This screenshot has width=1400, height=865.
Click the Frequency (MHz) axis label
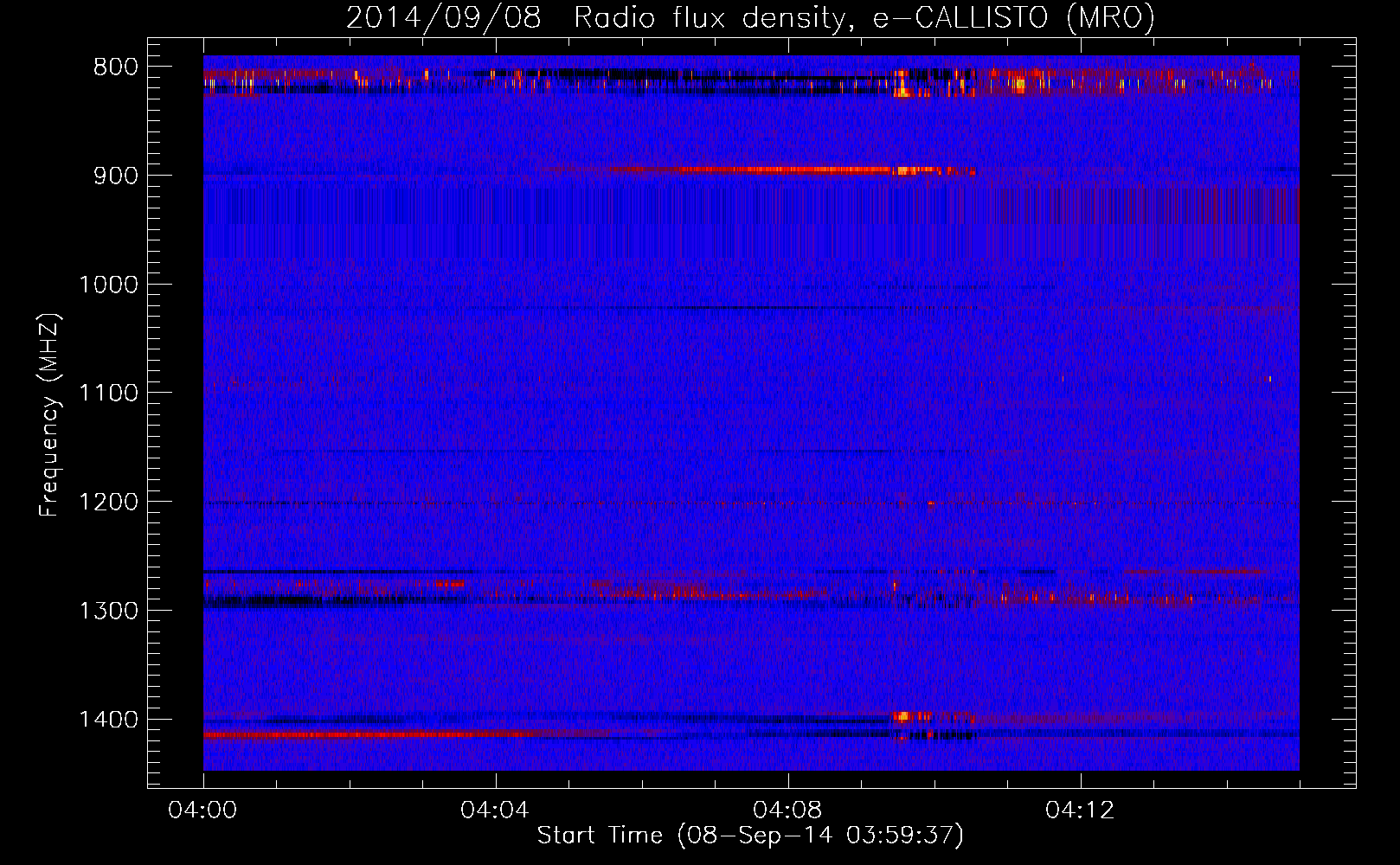[x=49, y=415]
